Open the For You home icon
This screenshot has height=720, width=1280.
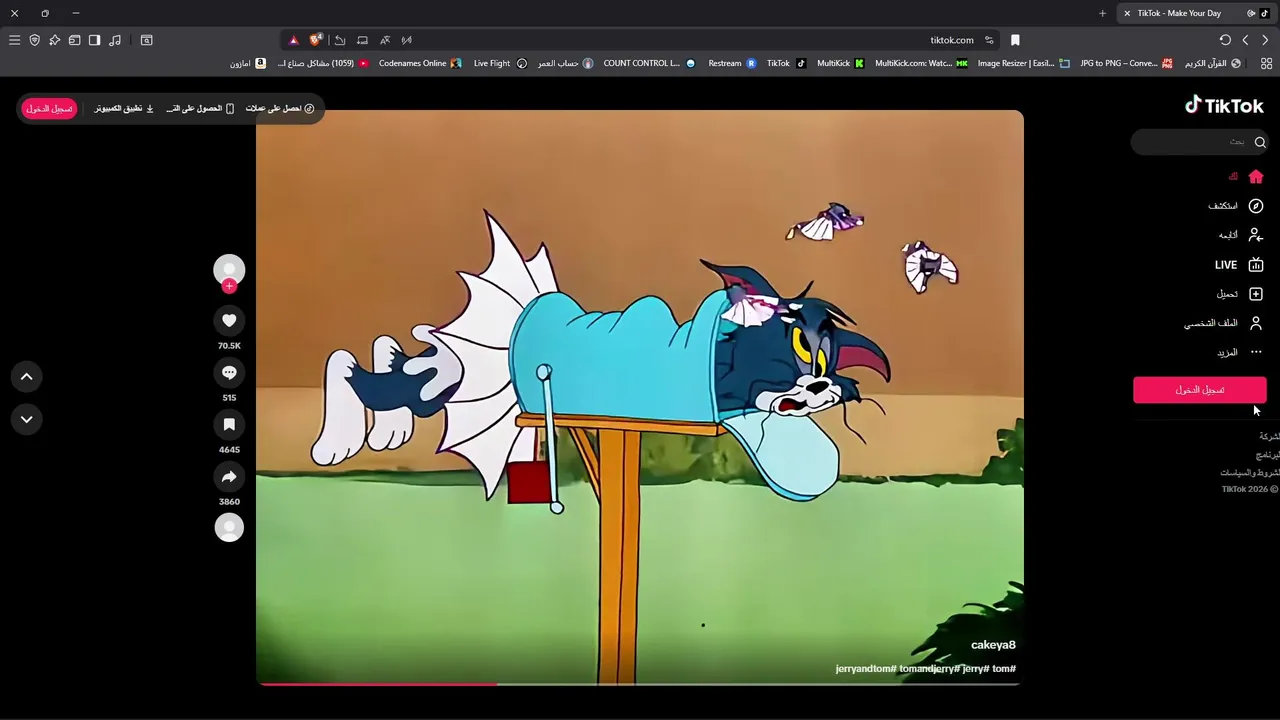click(x=1256, y=176)
